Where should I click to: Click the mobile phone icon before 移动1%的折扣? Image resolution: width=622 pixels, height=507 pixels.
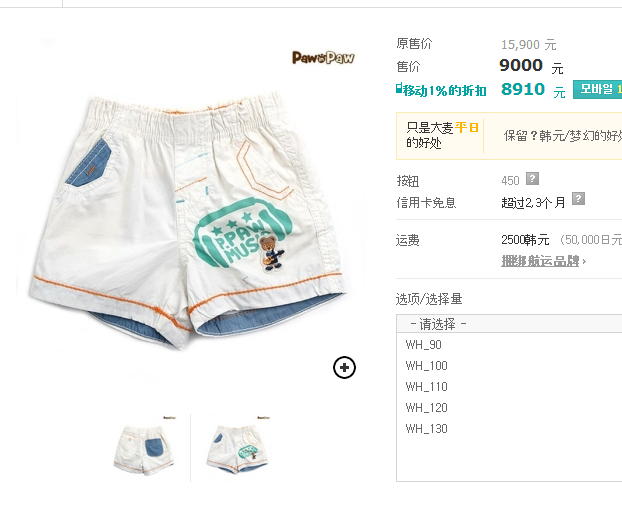coord(399,88)
